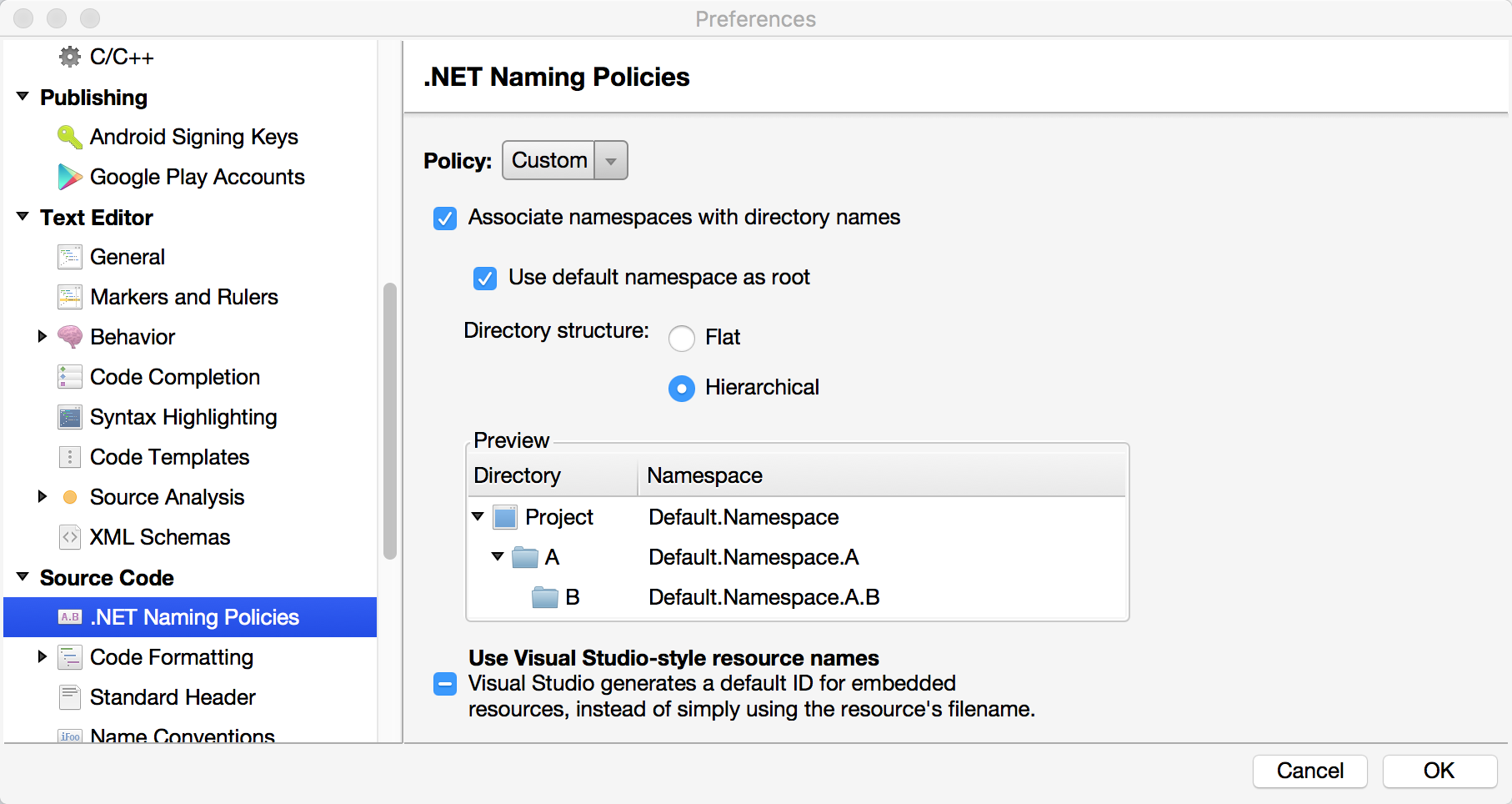1512x804 pixels.
Task: Select the Standard Header document icon
Action: (x=69, y=697)
